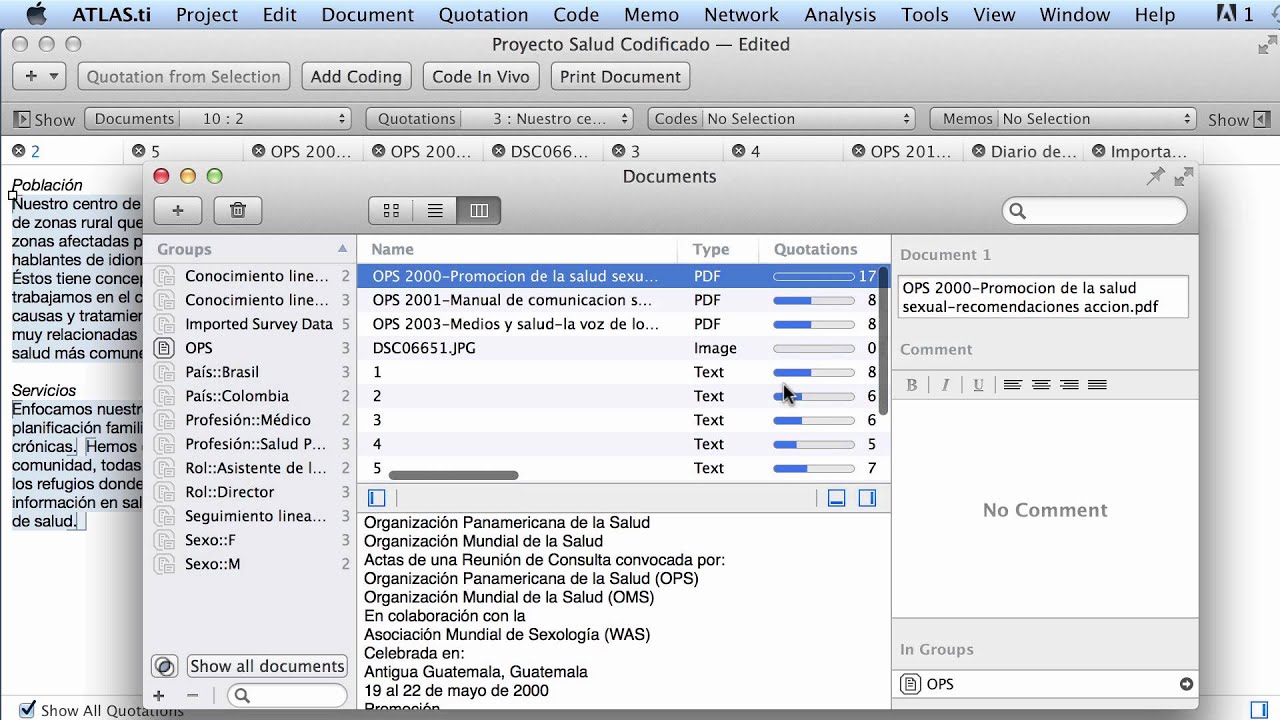Select the País::Colombia group
The width and height of the screenshot is (1280, 720).
pos(251,396)
